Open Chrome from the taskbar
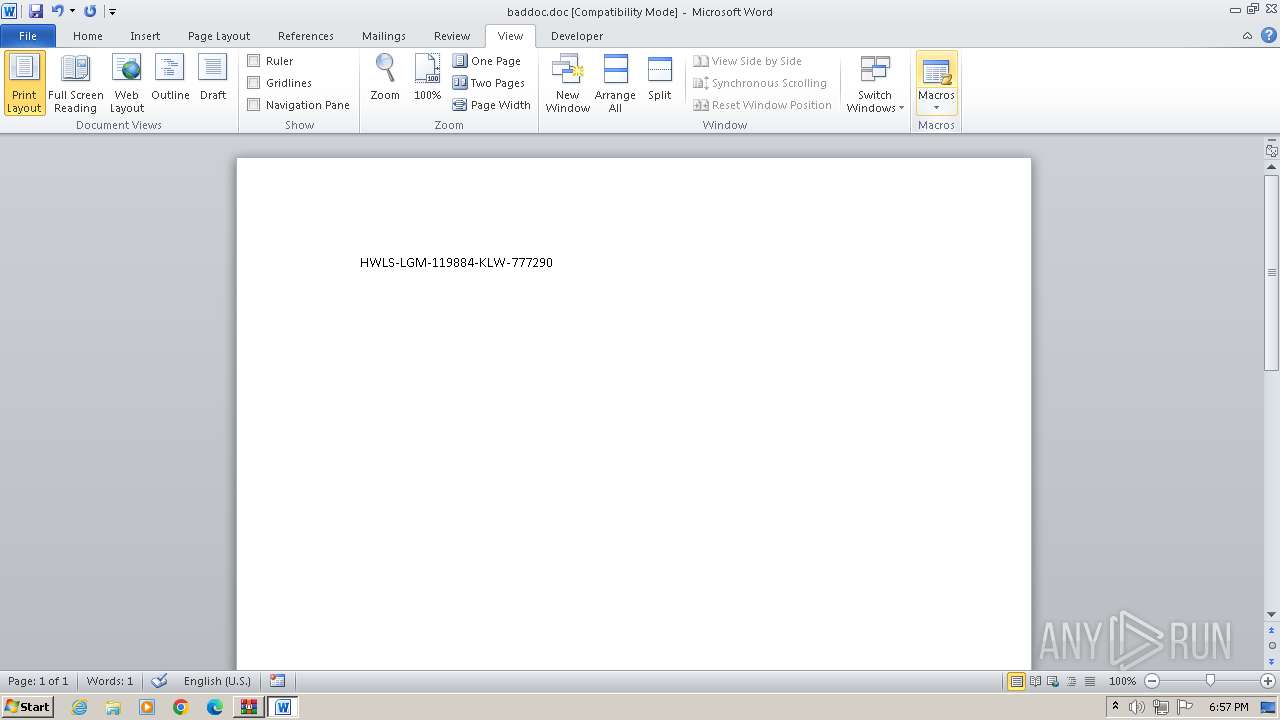 (x=181, y=707)
